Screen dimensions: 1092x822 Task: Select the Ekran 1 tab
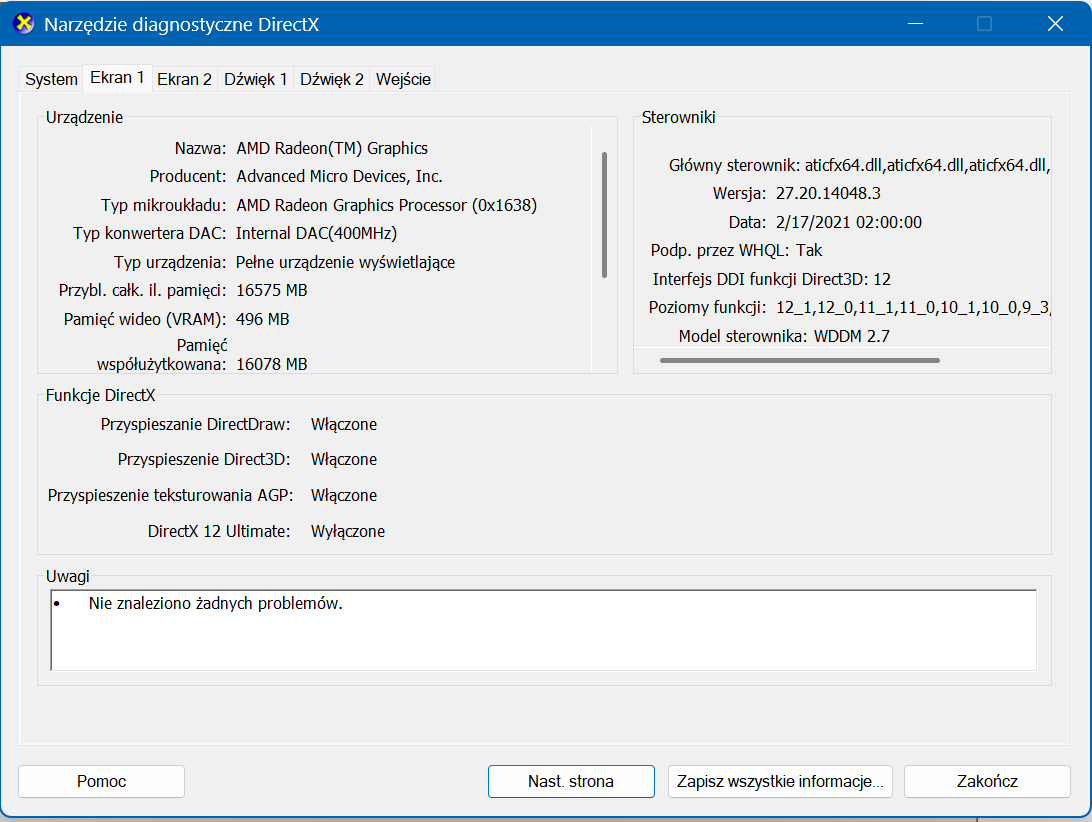pos(117,77)
